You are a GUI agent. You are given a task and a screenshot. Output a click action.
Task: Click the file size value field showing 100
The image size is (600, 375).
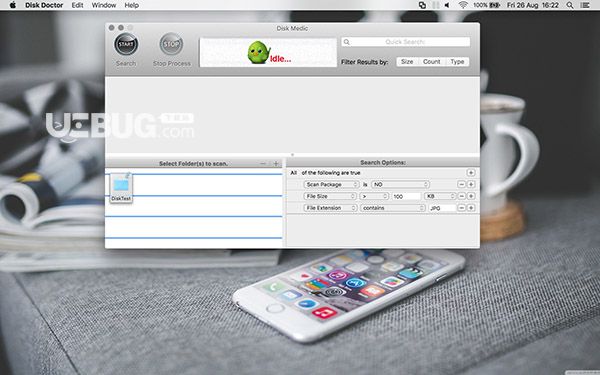click(x=406, y=196)
